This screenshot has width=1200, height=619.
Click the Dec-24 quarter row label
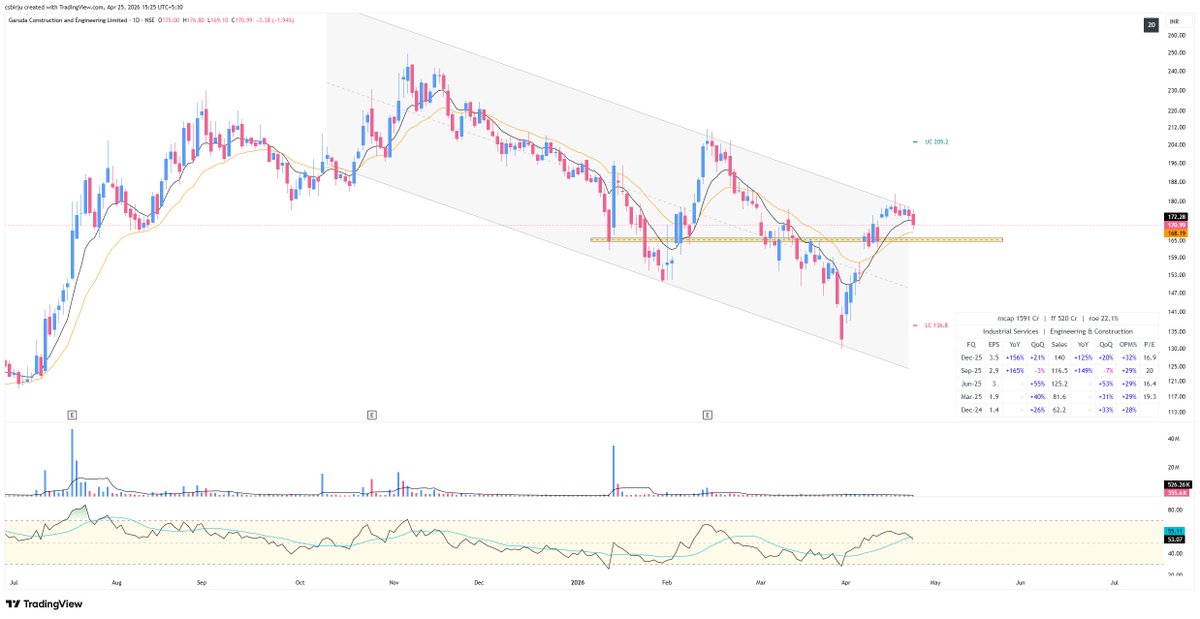(x=970, y=408)
